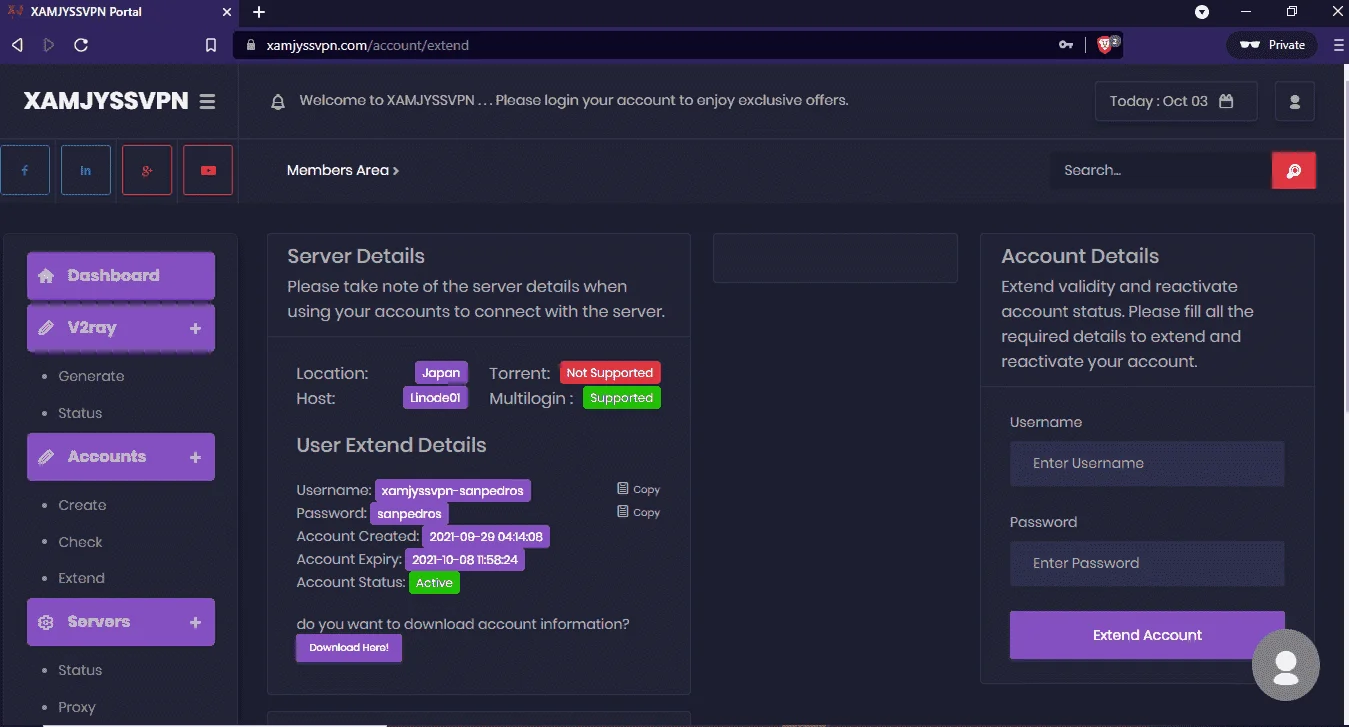The width and height of the screenshot is (1349, 727).
Task: Focus the Search field
Action: click(x=1161, y=170)
